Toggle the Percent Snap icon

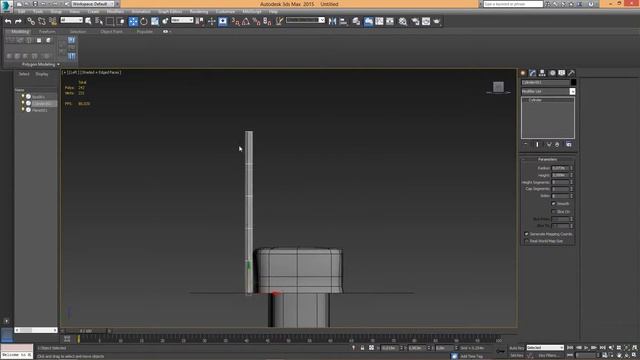[x=256, y=21]
